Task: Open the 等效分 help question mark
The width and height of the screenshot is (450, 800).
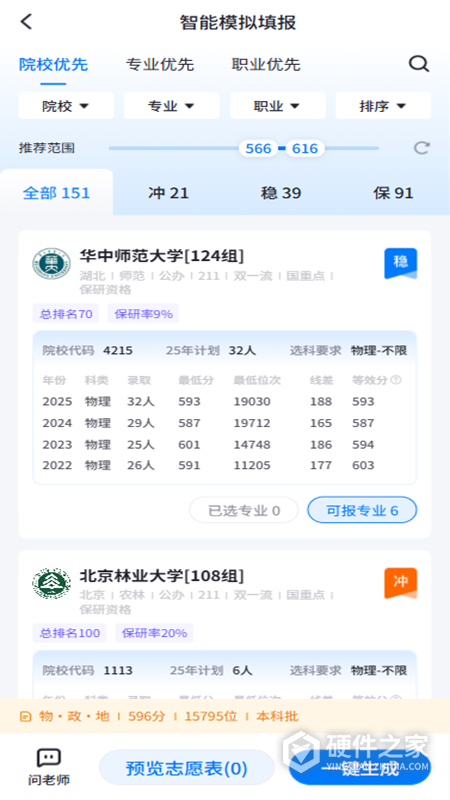Action: click(396, 380)
